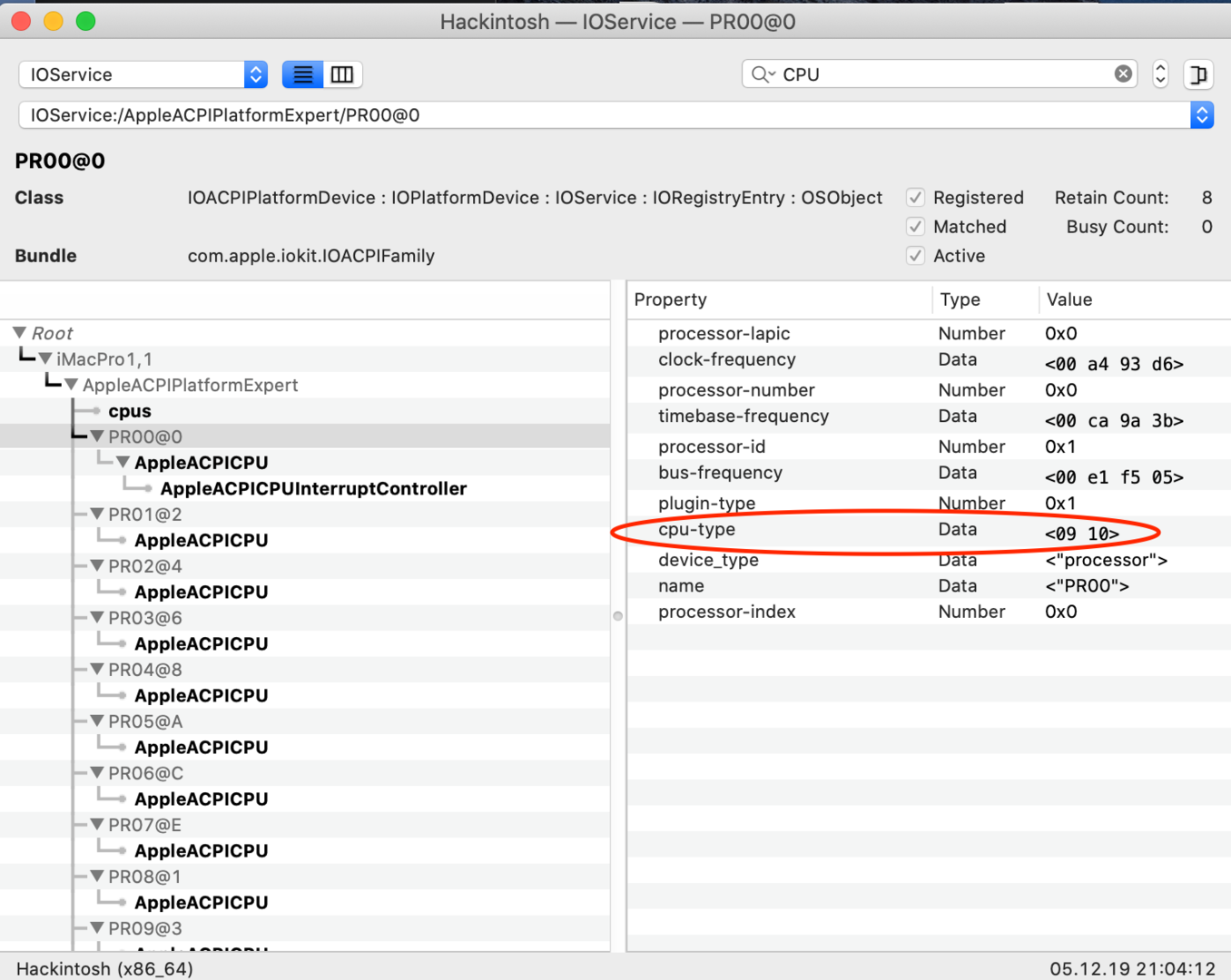Image resolution: width=1231 pixels, height=980 pixels.
Task: Open the IOService path dropdown arrow
Action: [x=1202, y=115]
